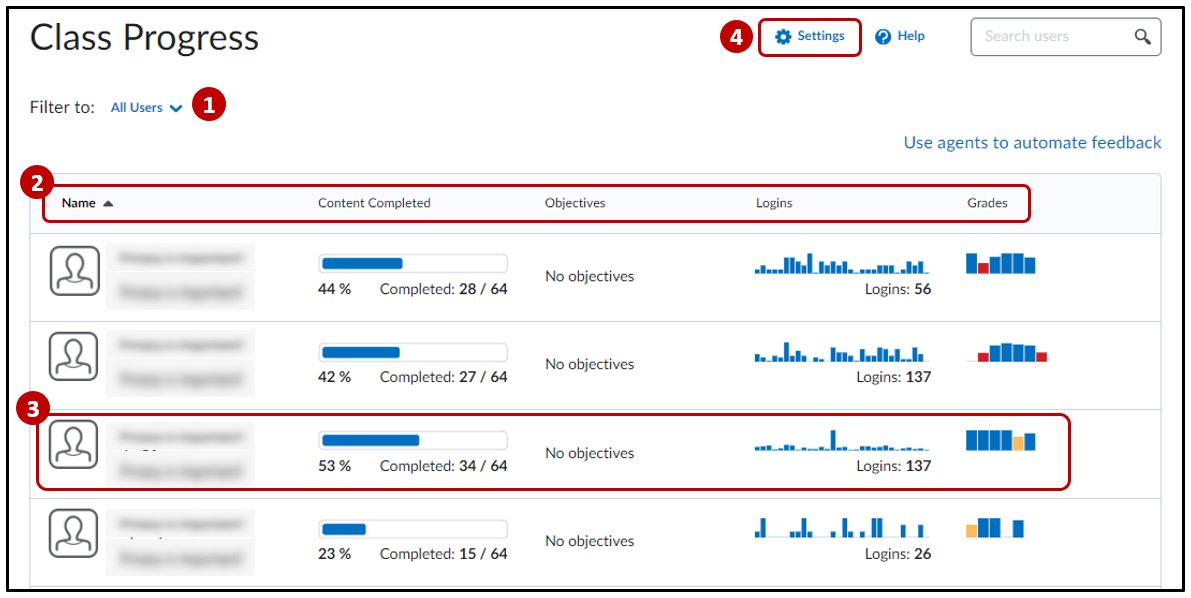Expand the All Users filter dropdown
Viewport: 1191px width, 598px height.
click(147, 108)
